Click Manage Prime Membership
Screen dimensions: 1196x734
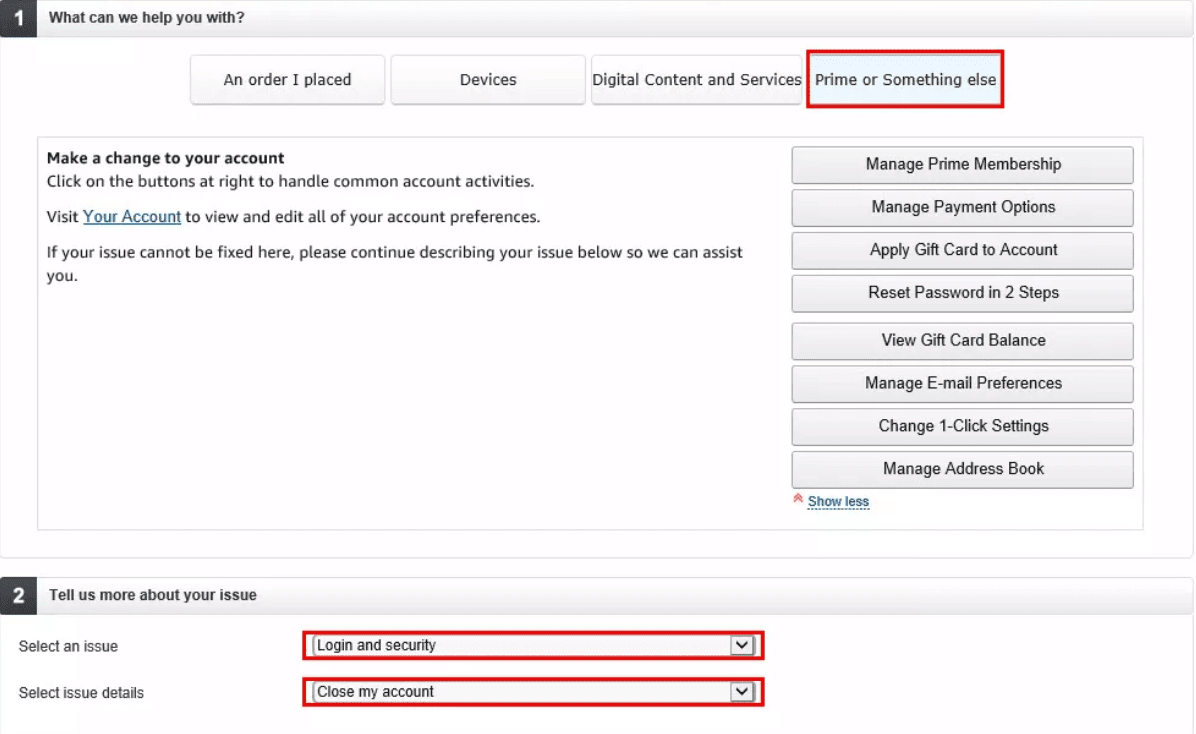point(961,164)
